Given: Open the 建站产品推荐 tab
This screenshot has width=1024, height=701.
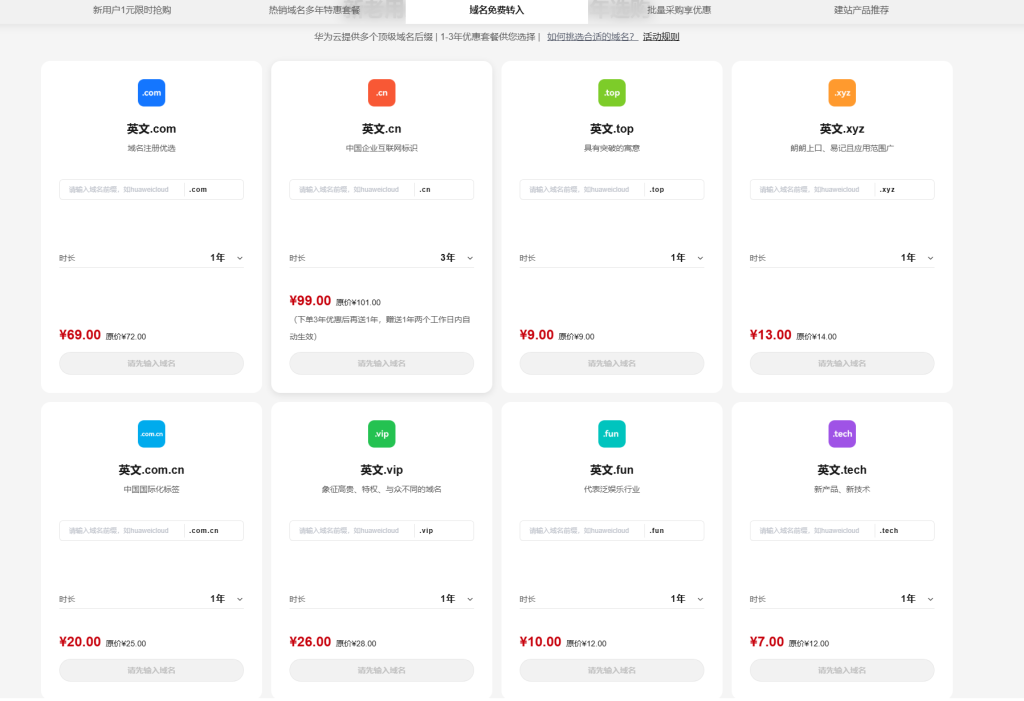Looking at the screenshot, I should 861,10.
